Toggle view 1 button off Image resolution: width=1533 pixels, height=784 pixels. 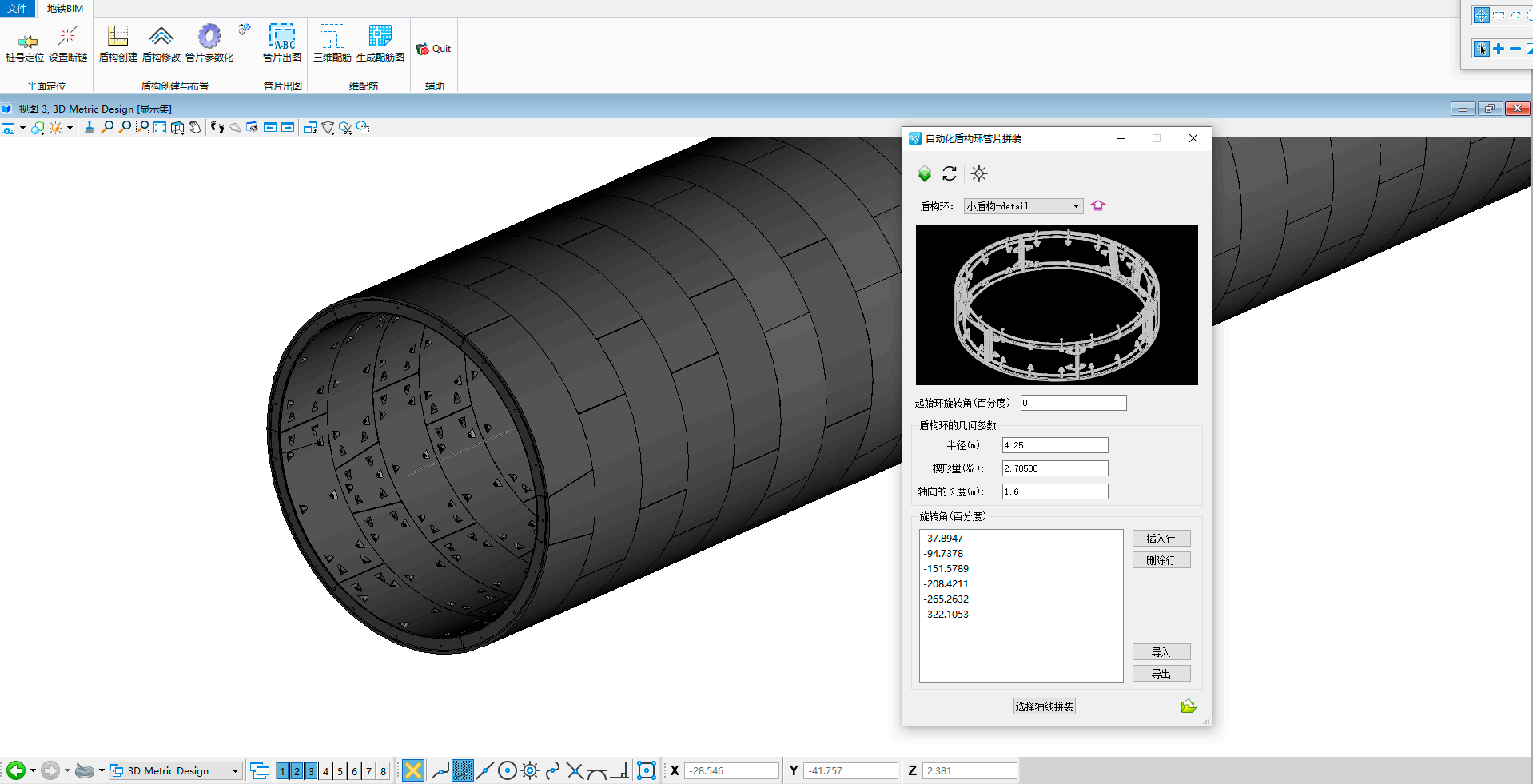point(282,771)
